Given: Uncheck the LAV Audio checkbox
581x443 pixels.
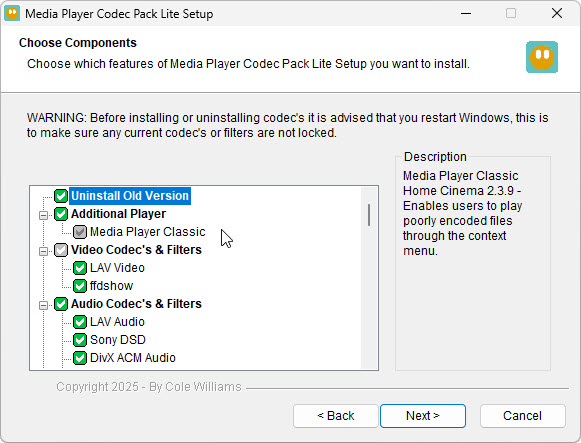Looking at the screenshot, I should coord(80,322).
